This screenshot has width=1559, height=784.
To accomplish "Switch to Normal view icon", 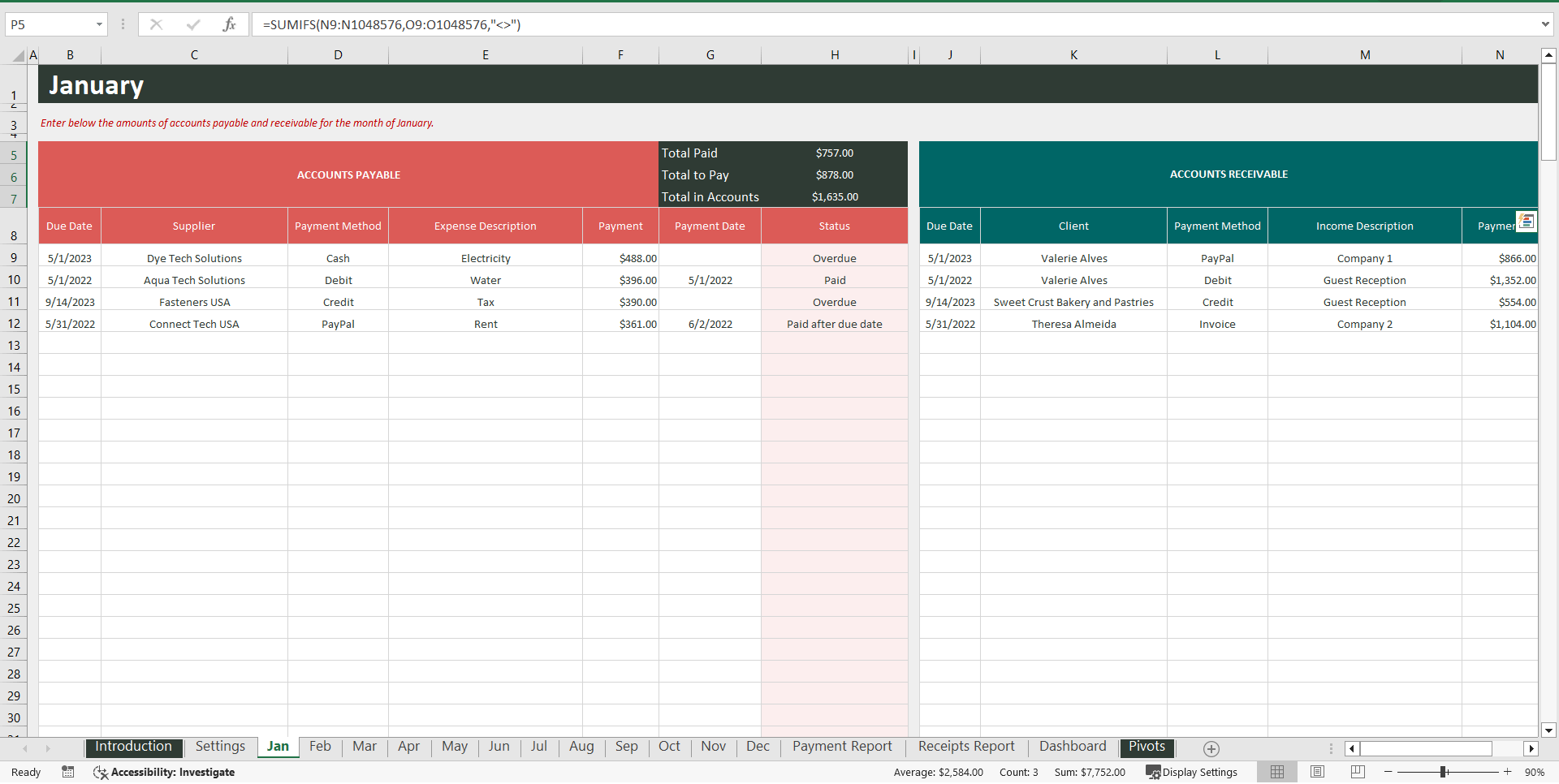I will pos(1277,772).
